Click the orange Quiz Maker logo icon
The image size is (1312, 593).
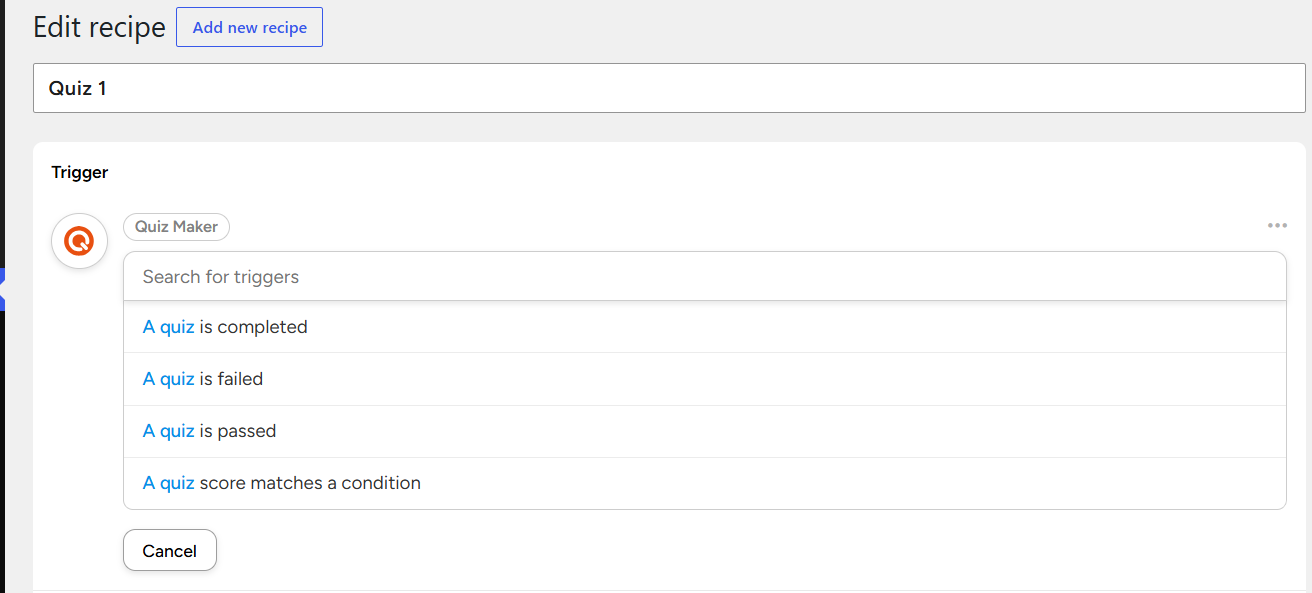[x=79, y=241]
